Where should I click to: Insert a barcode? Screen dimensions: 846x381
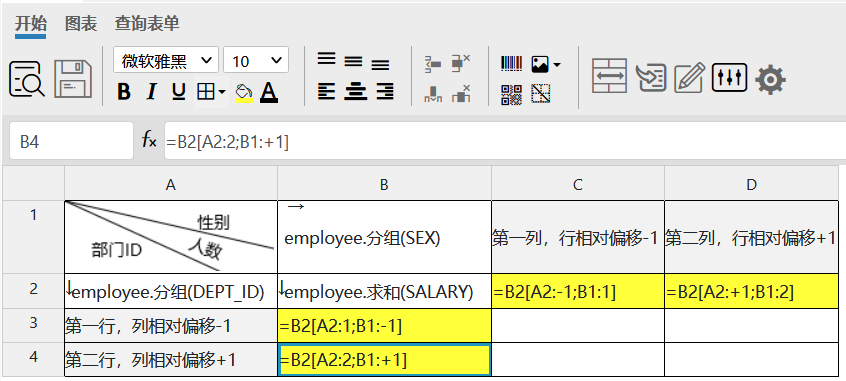pyautogui.click(x=511, y=64)
